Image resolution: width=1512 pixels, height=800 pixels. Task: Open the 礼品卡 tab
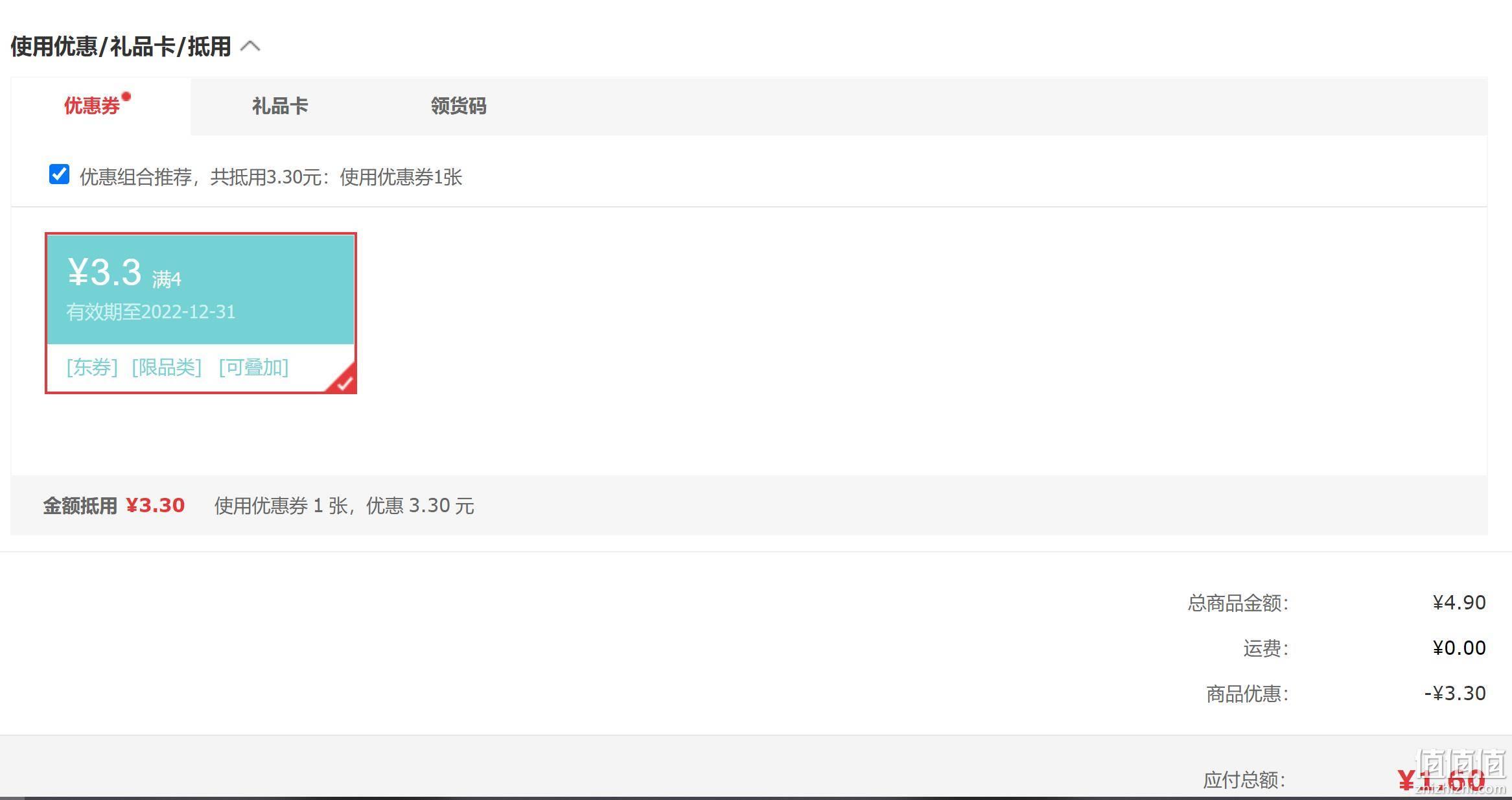point(280,106)
